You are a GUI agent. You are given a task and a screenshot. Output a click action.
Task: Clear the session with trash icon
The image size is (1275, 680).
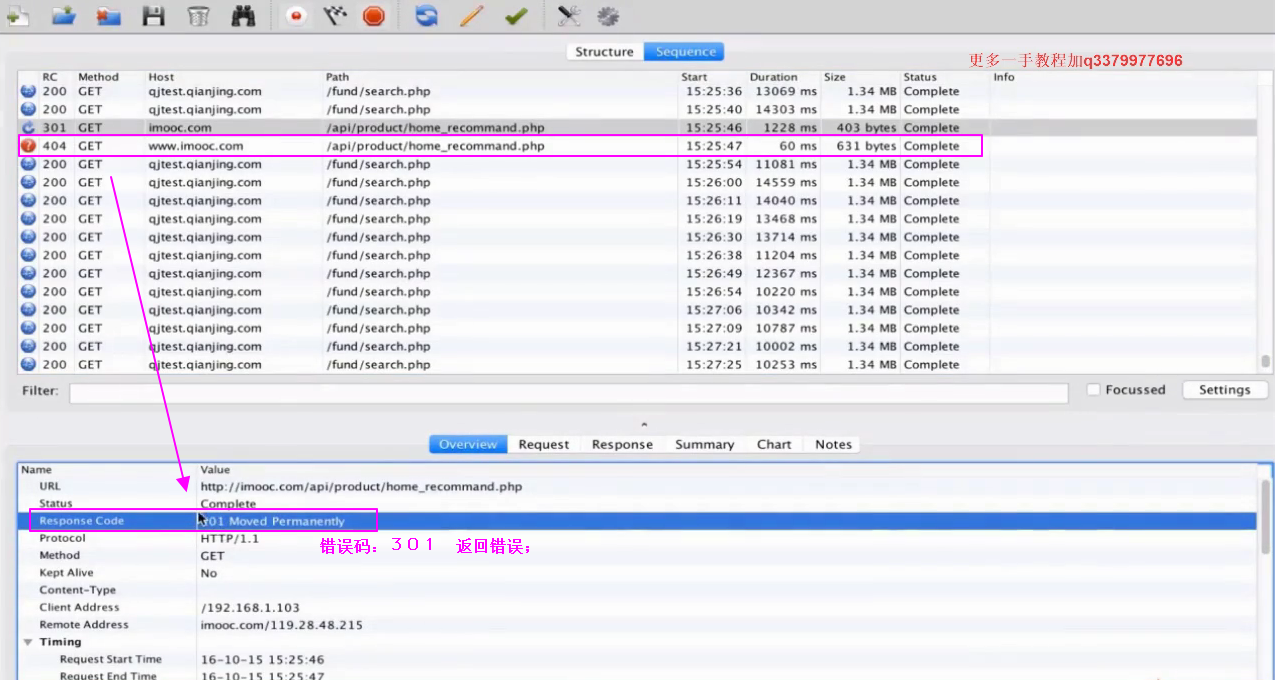click(x=199, y=15)
